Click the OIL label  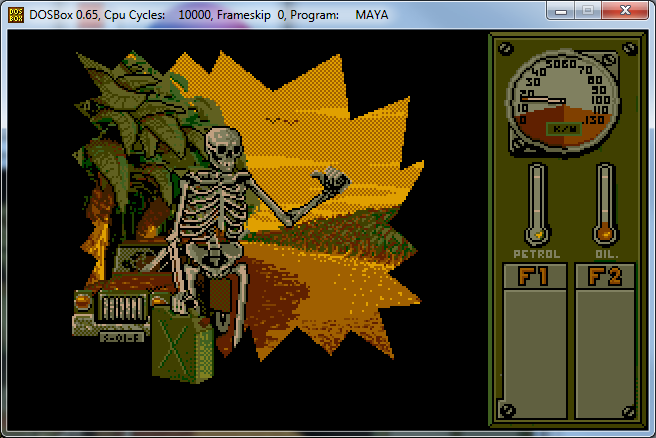(607, 254)
